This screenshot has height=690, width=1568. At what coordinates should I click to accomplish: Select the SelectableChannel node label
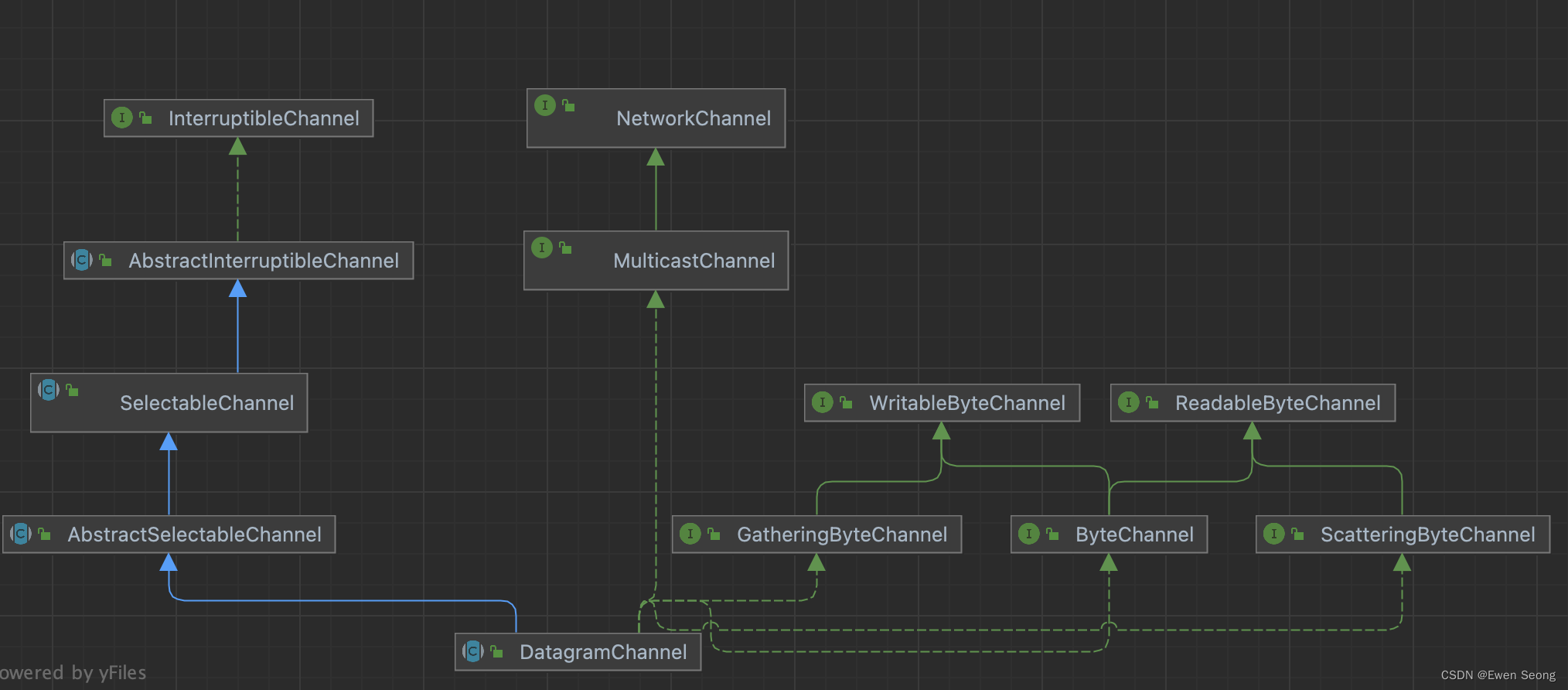[x=206, y=403]
